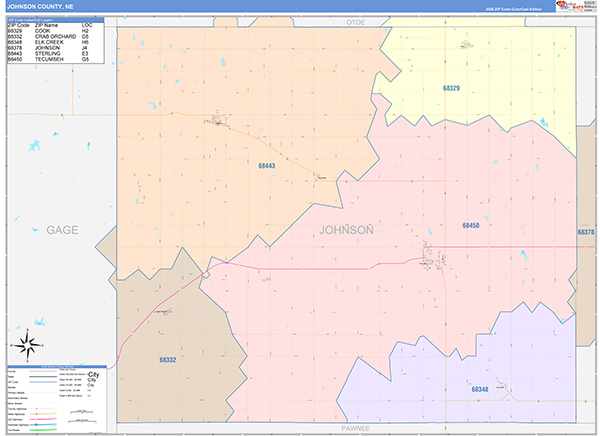Click 'STERLING' in the ZIP index
Viewport: 600px width, 436px height.
tap(47, 54)
